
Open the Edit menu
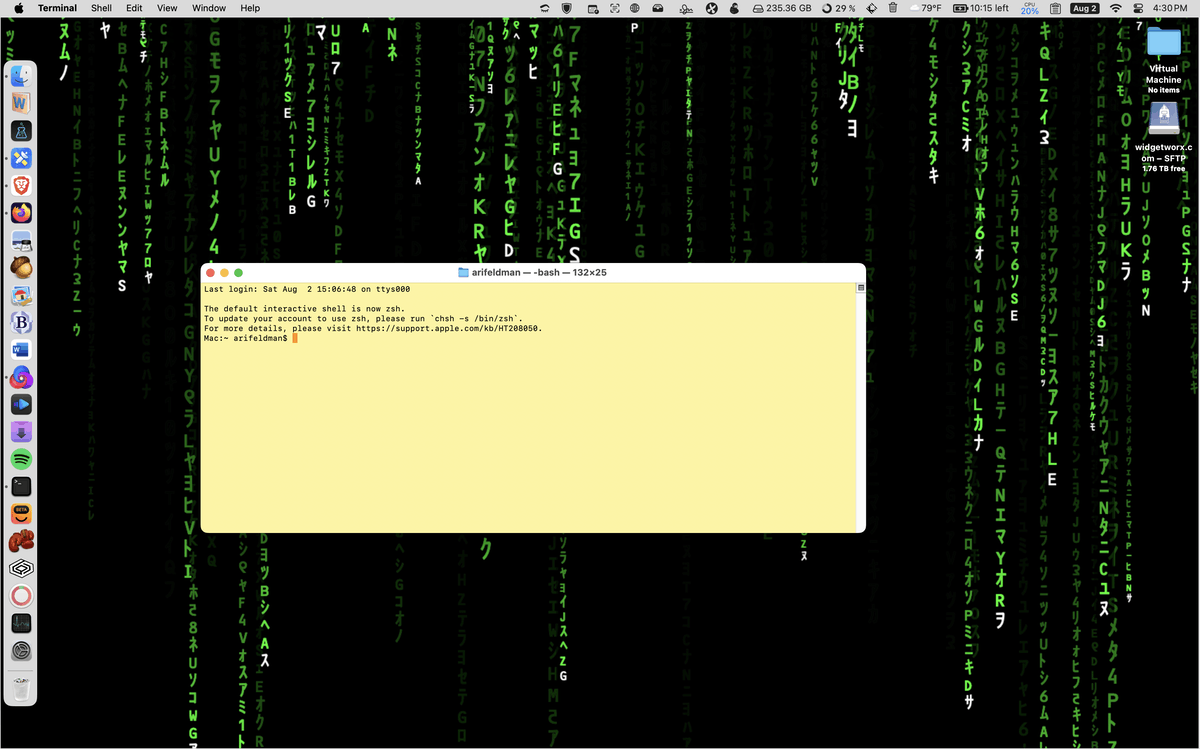tap(134, 8)
